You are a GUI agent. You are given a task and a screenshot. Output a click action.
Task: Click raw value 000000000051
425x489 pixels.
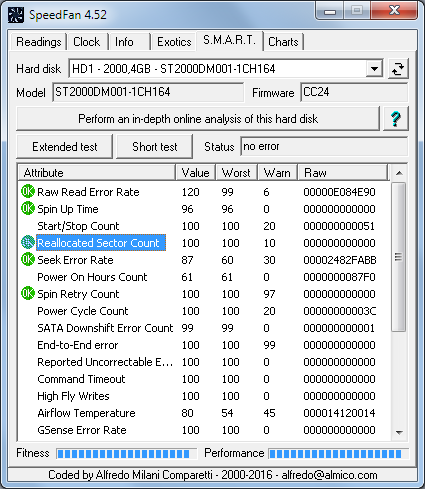click(339, 226)
